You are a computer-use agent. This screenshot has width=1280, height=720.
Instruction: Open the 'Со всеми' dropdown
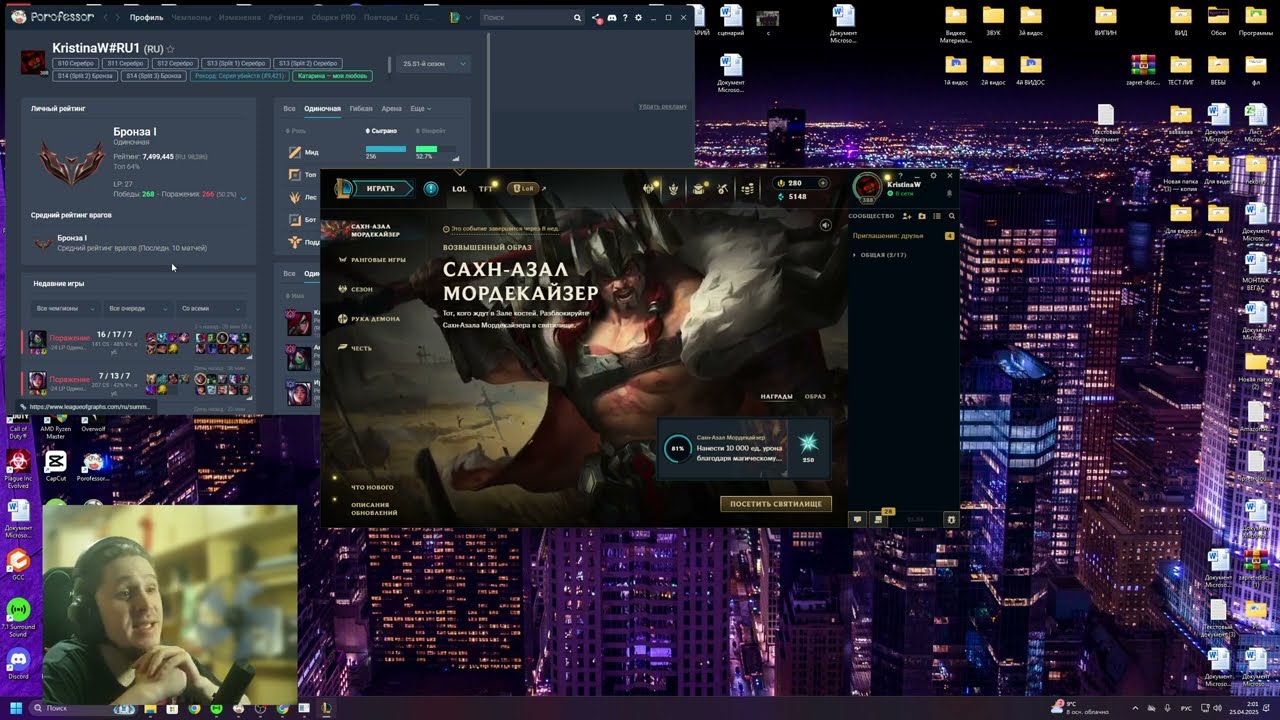pos(210,308)
